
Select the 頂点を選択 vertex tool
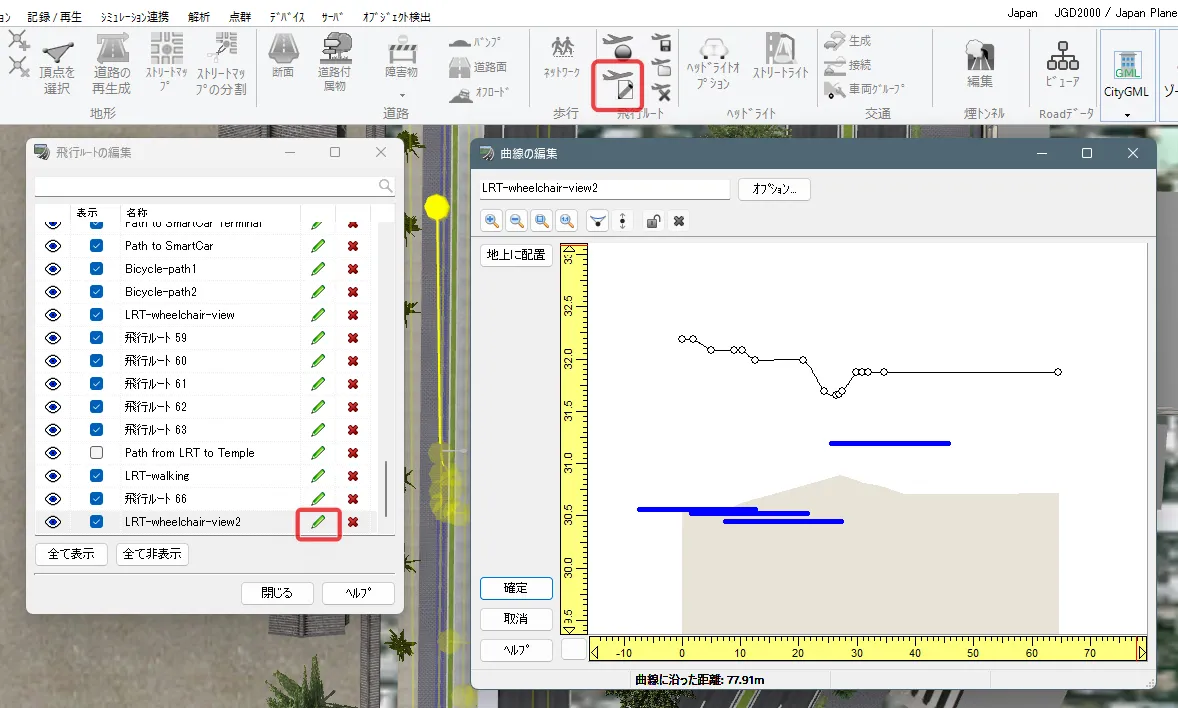[58, 64]
